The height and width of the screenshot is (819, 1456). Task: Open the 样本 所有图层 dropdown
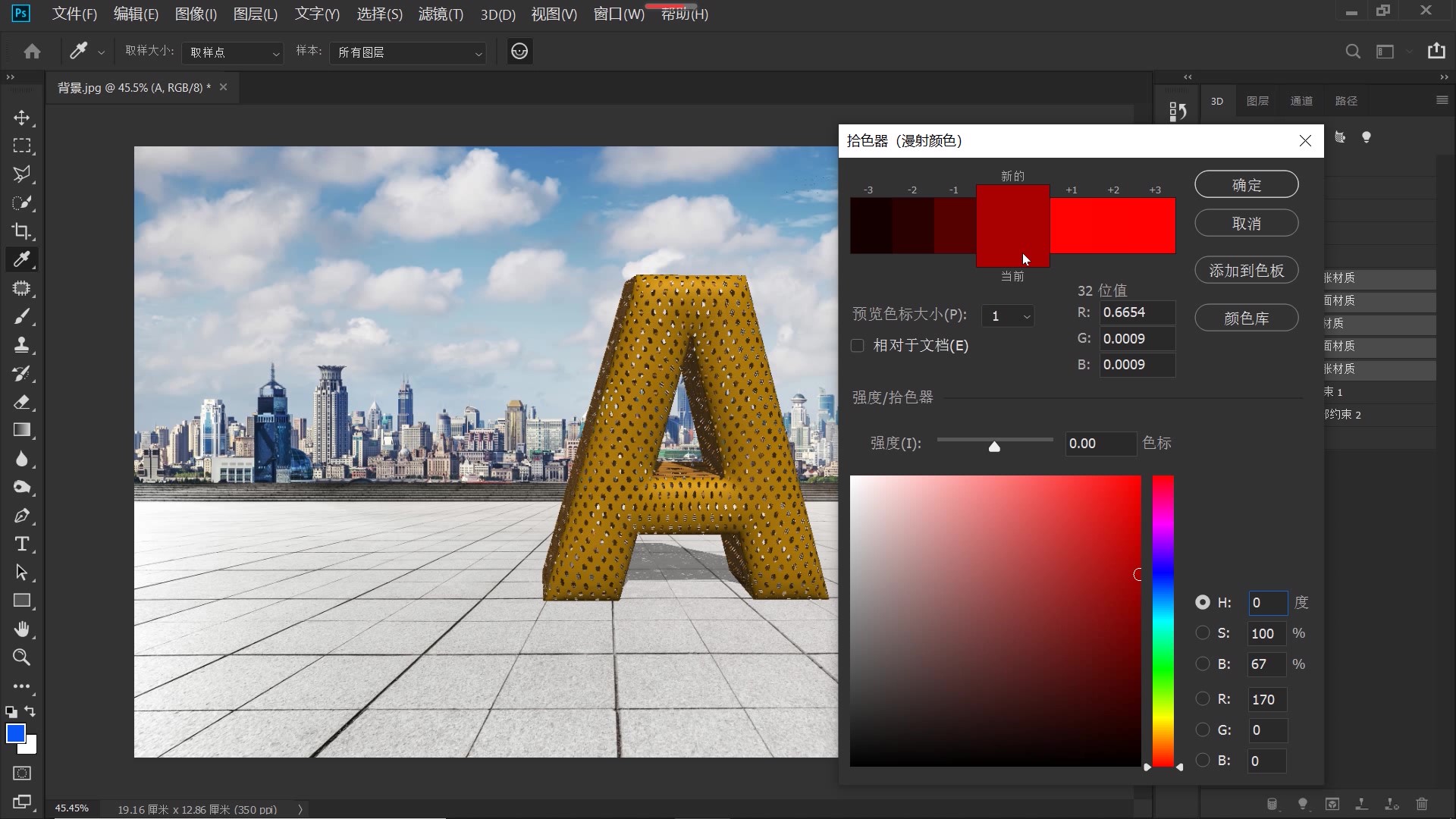(408, 52)
